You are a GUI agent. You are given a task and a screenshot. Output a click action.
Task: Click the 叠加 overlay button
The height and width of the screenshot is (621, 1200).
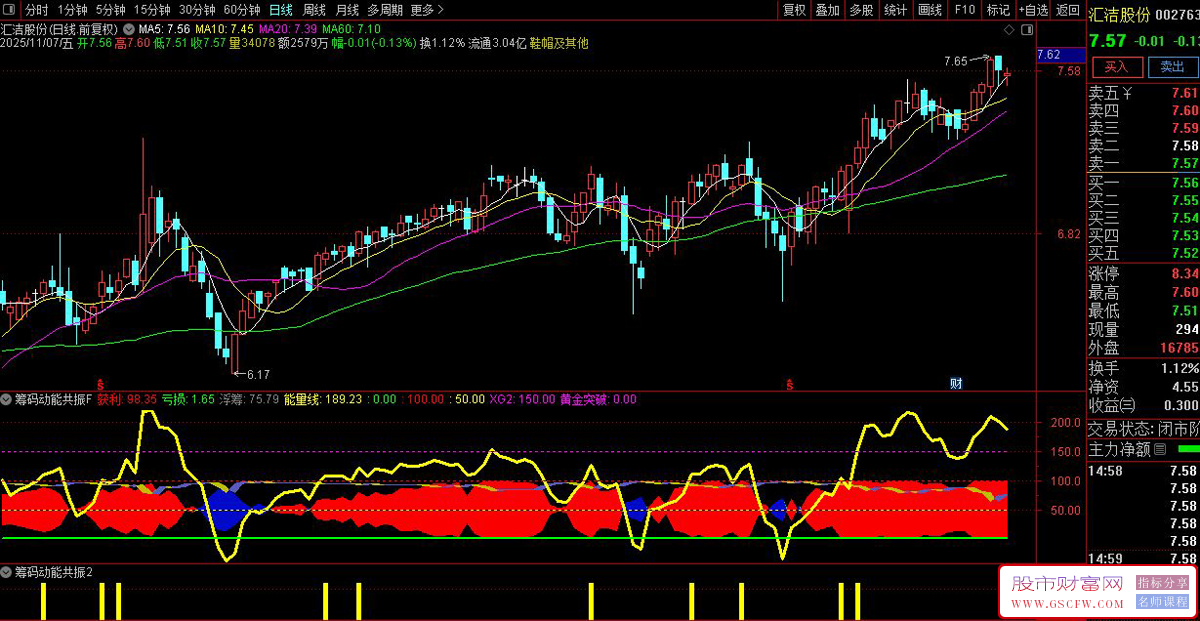click(827, 10)
